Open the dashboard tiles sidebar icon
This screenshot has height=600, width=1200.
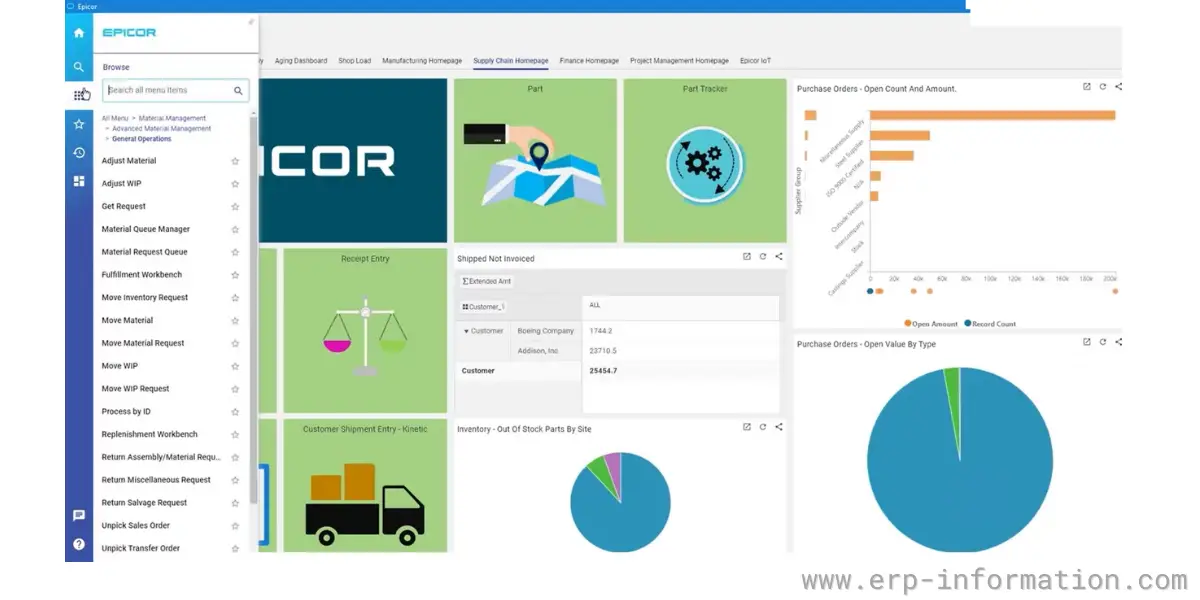pyautogui.click(x=79, y=181)
